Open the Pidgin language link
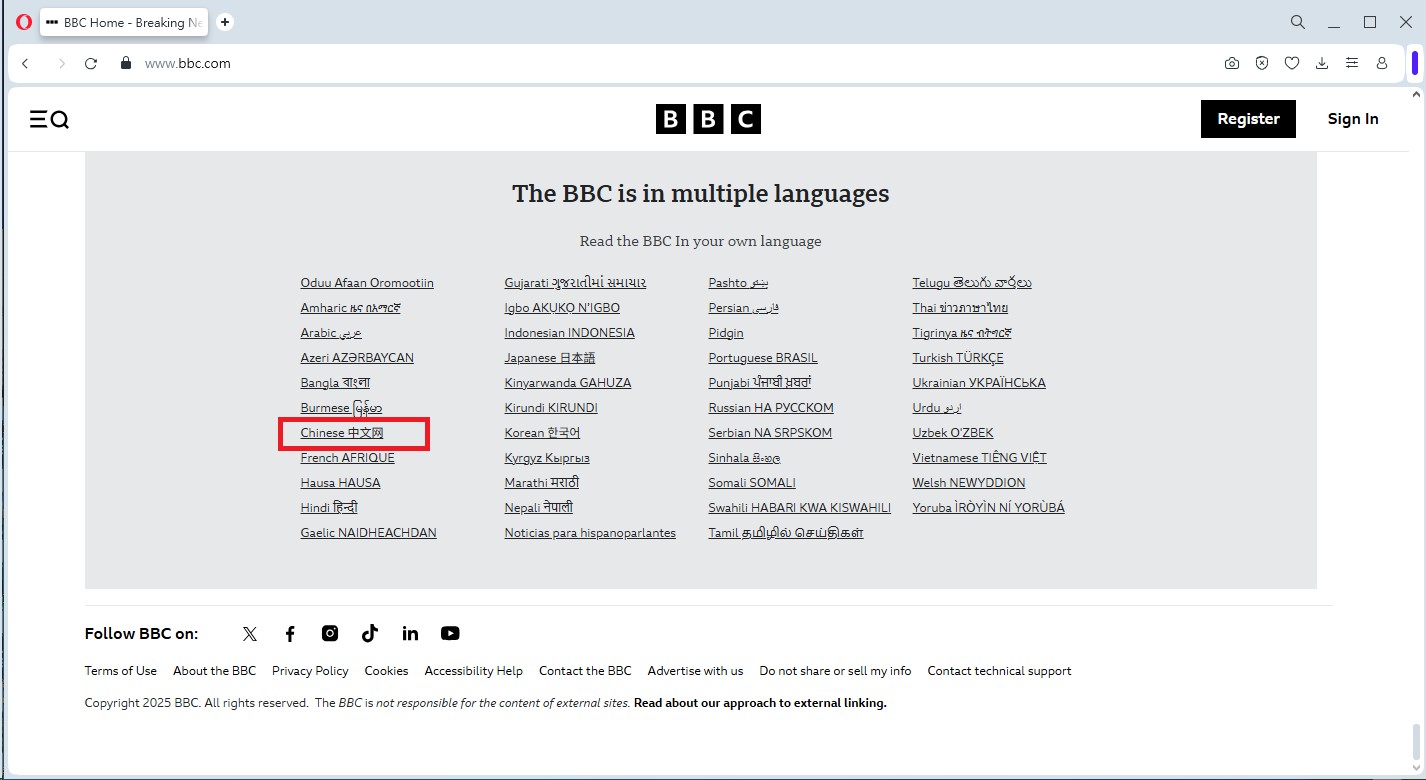1426x780 pixels. (726, 333)
